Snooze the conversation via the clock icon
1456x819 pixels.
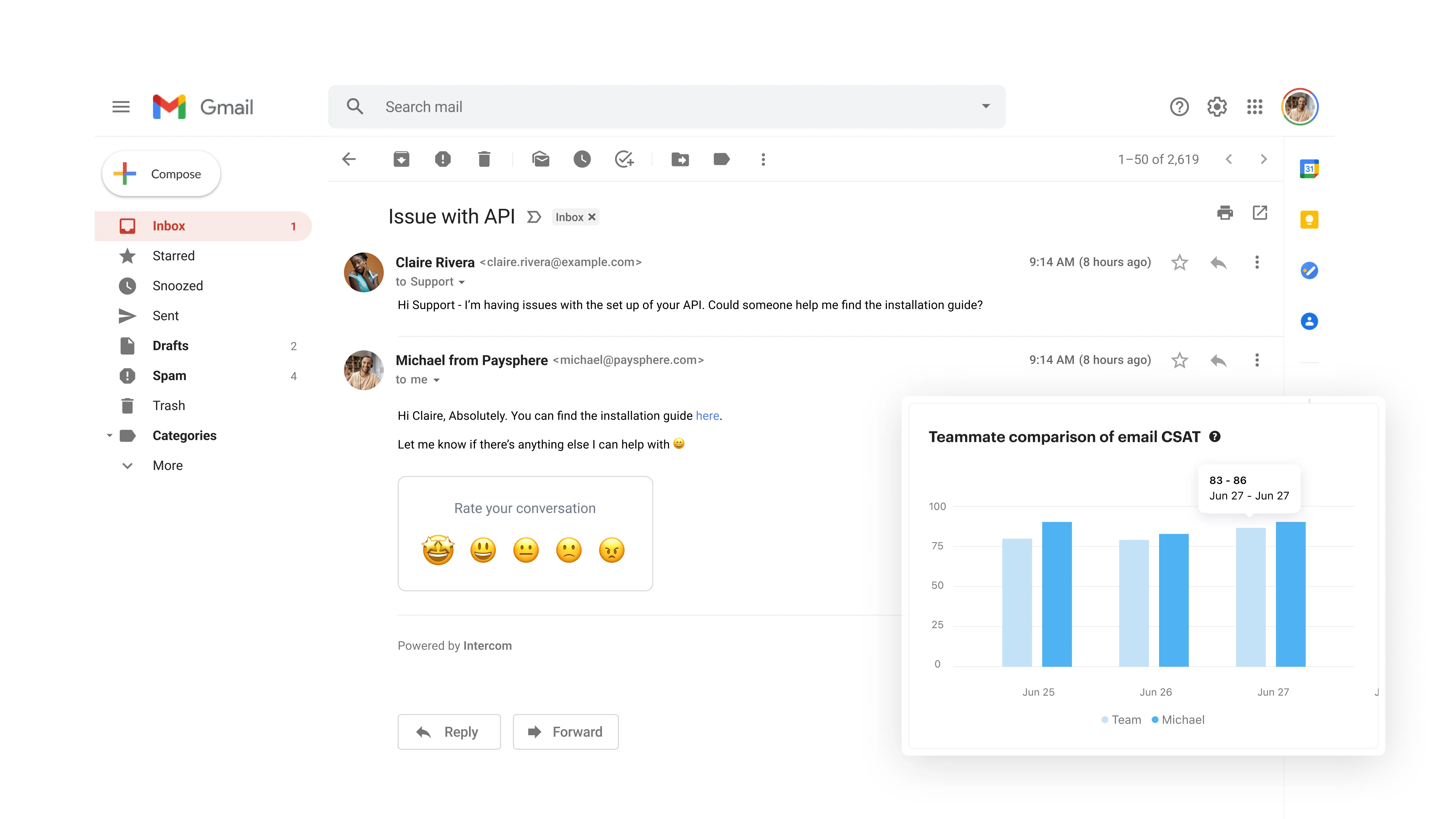pyautogui.click(x=582, y=159)
